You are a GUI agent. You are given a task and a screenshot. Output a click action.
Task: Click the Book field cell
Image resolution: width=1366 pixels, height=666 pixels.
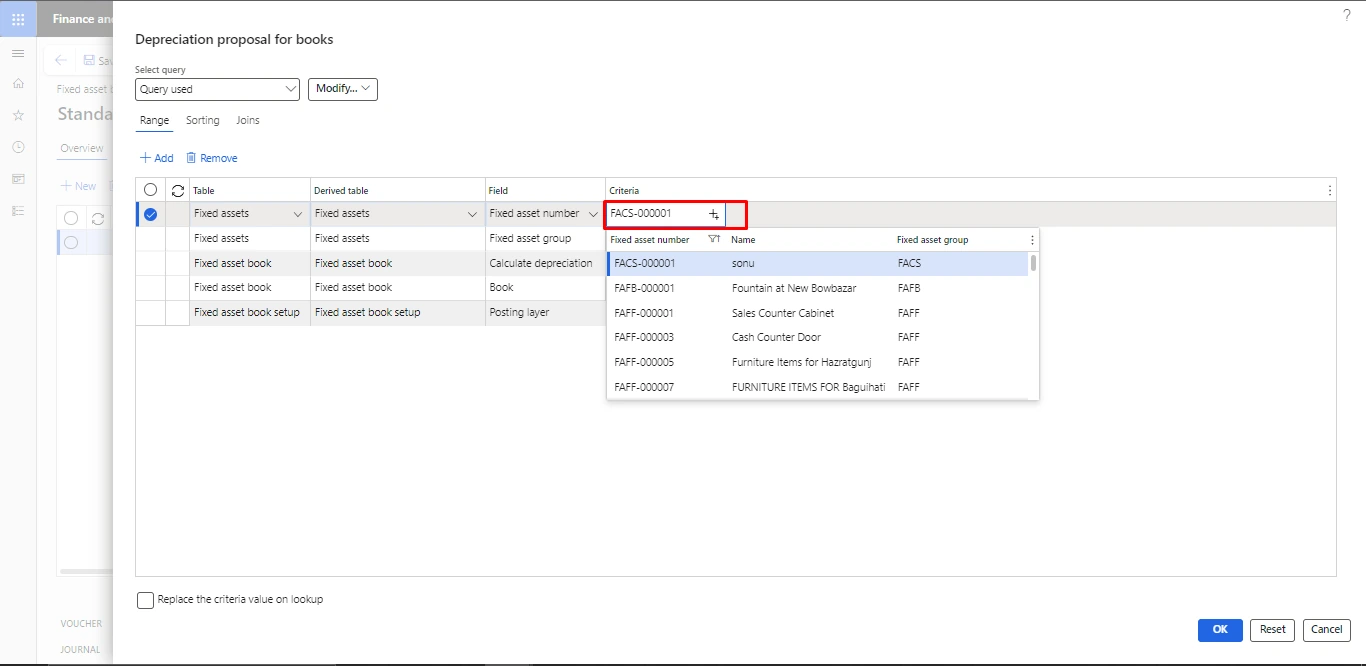[545, 288]
